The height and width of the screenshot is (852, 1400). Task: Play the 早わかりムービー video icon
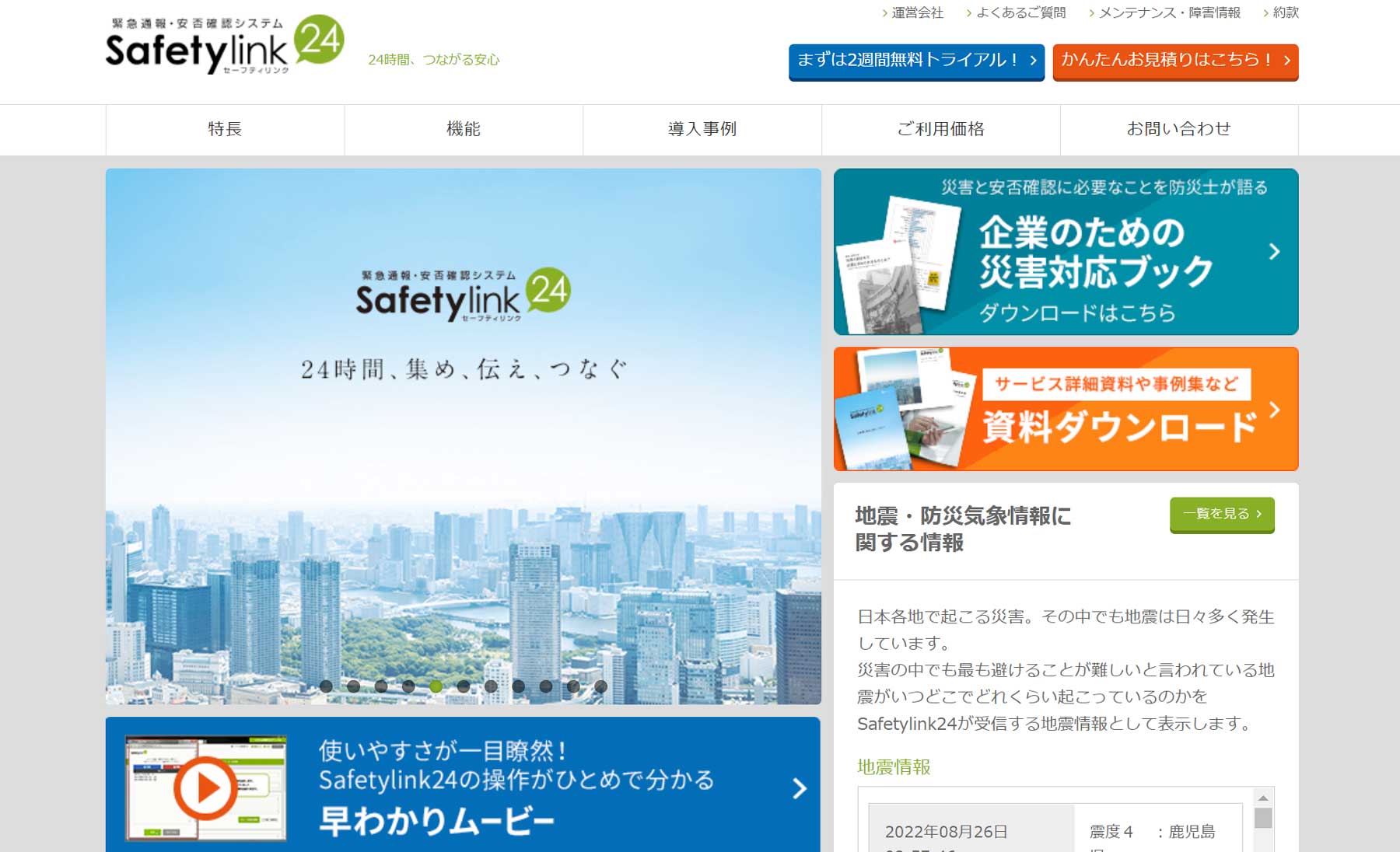[205, 788]
